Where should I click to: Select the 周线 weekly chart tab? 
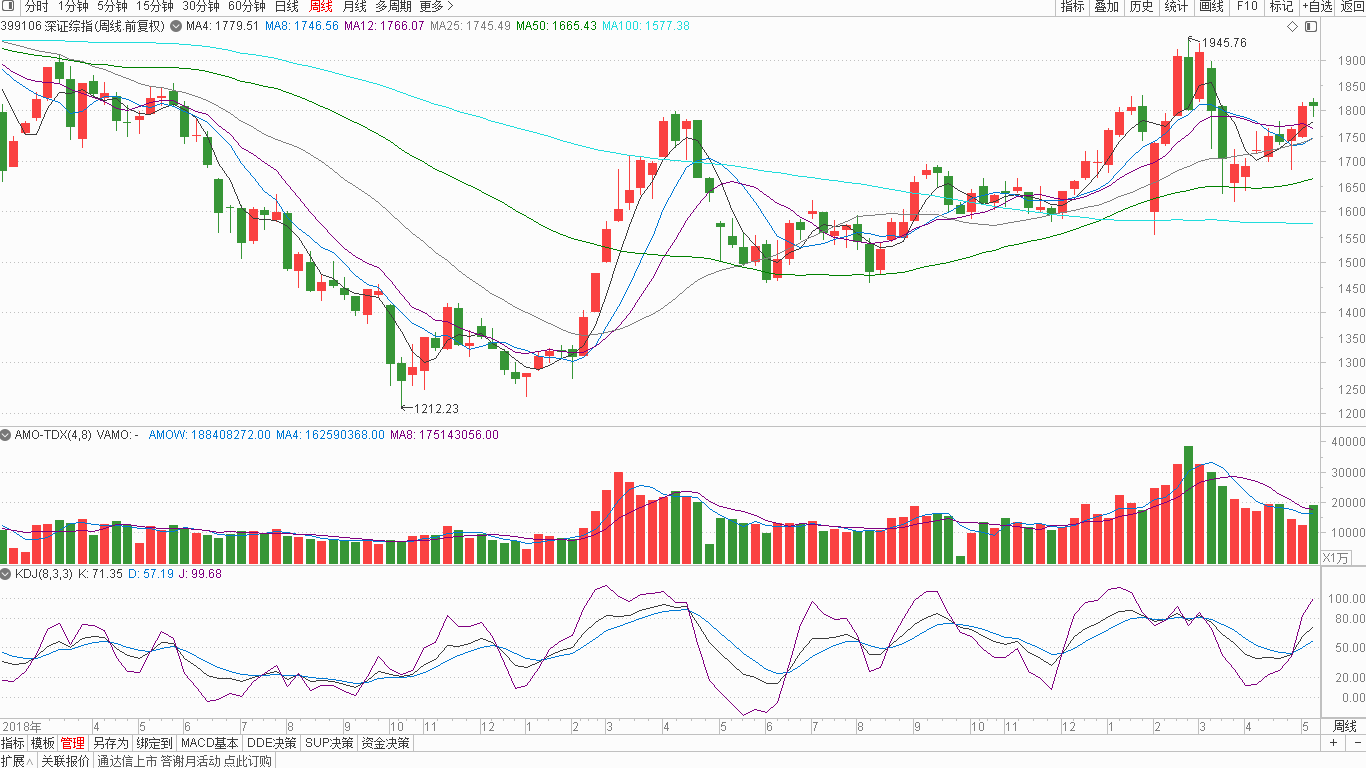pos(321,6)
